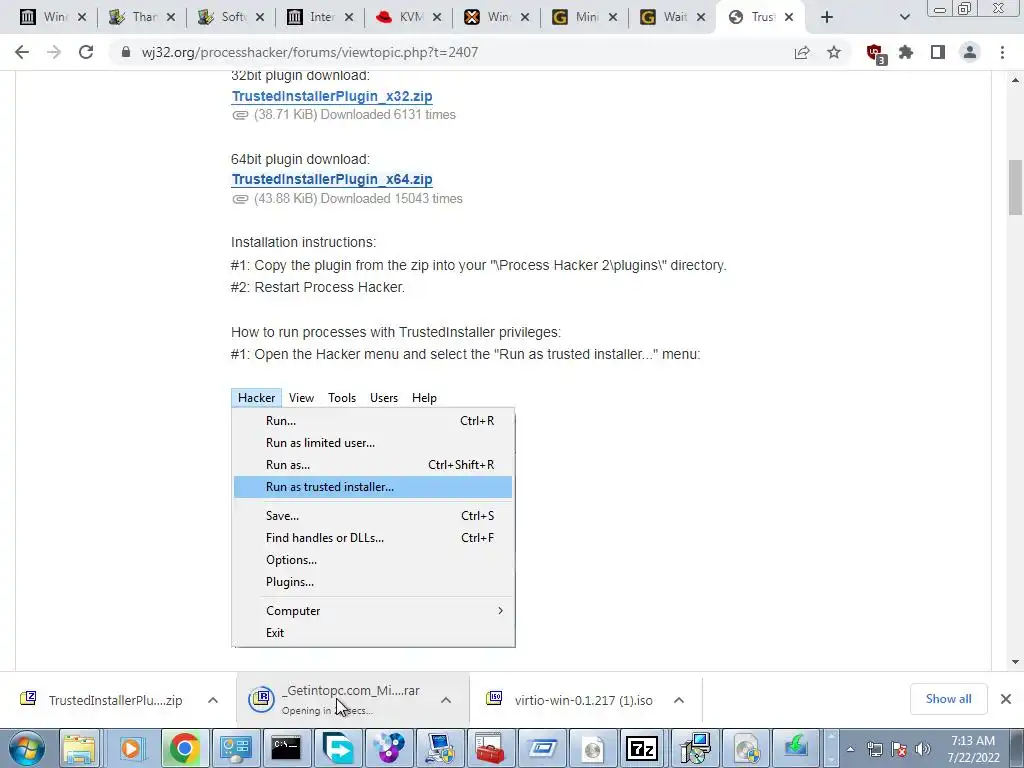The height and width of the screenshot is (768, 1024).
Task: Click the volume speaker tray icon
Action: tap(923, 749)
